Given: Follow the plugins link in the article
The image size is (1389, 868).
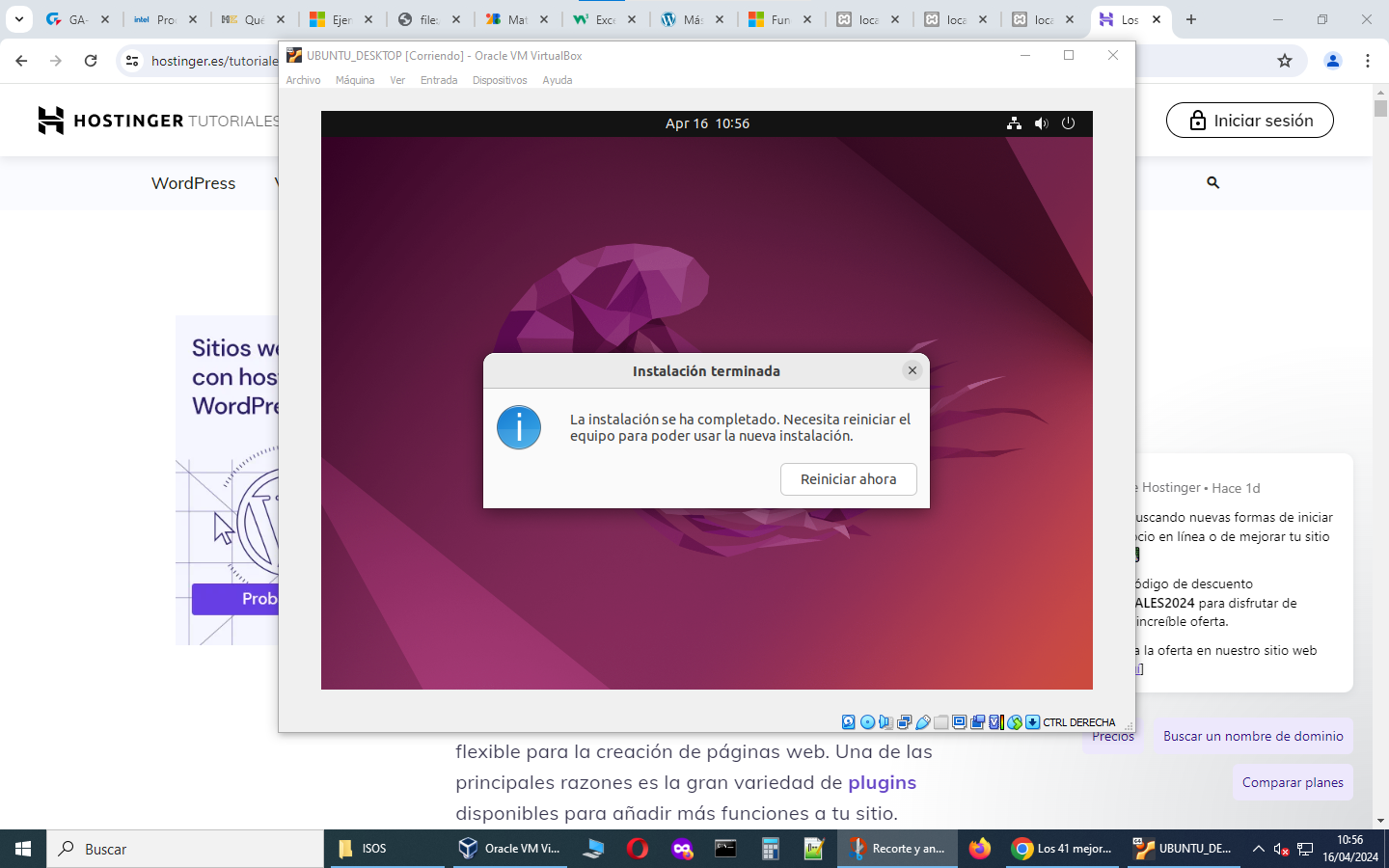Looking at the screenshot, I should pyautogui.click(x=882, y=782).
